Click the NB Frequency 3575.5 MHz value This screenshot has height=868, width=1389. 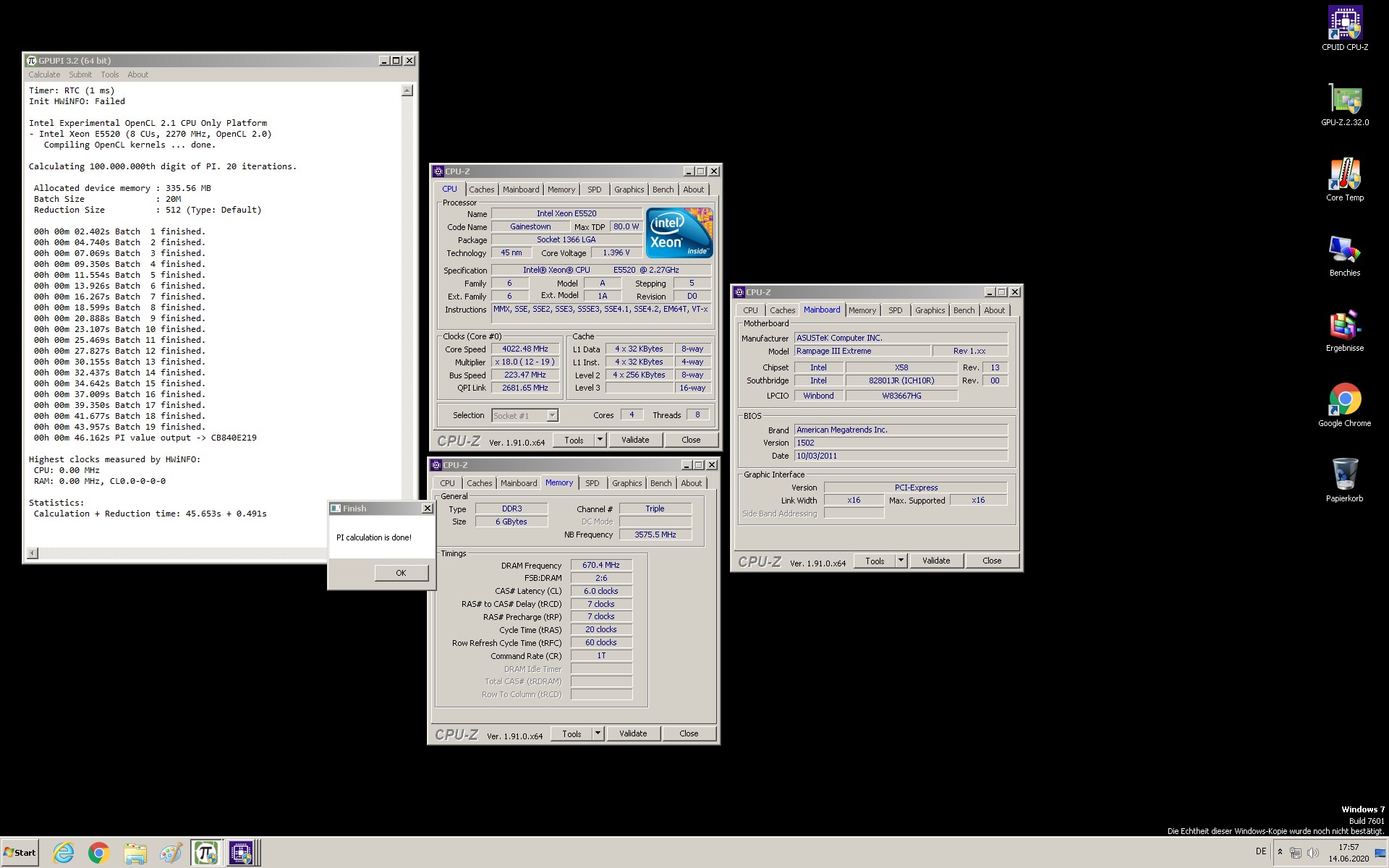coord(655,535)
